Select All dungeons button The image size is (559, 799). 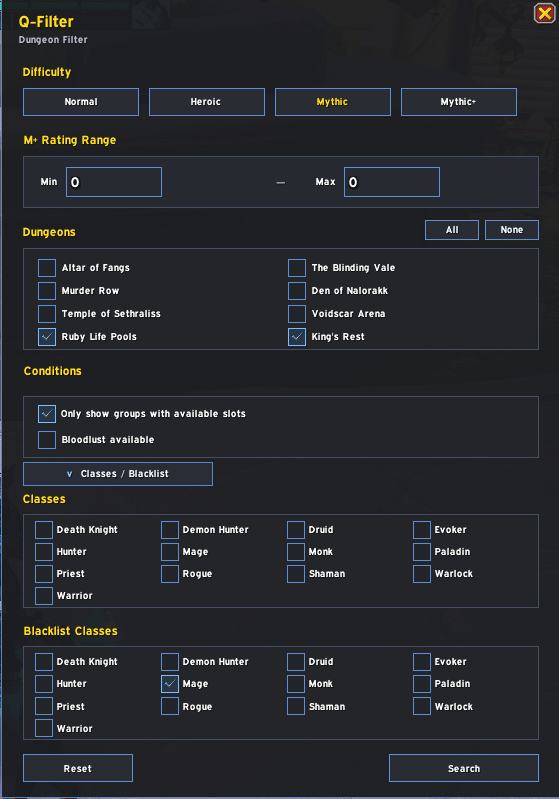pyautogui.click(x=452, y=230)
